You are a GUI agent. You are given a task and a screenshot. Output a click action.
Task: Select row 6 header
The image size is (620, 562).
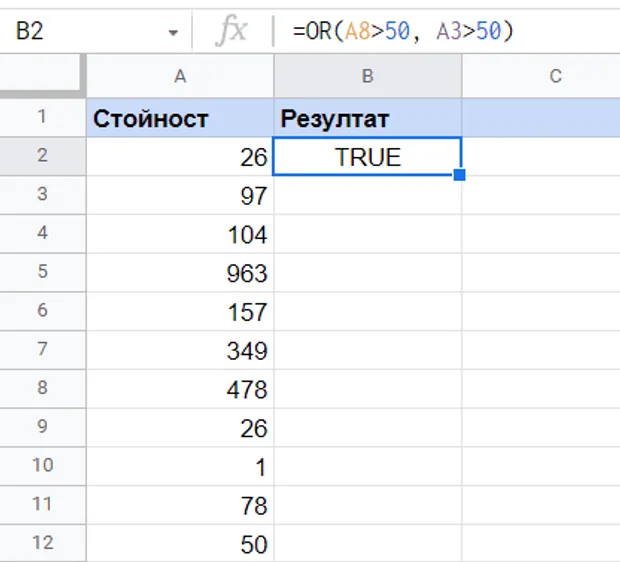42,311
